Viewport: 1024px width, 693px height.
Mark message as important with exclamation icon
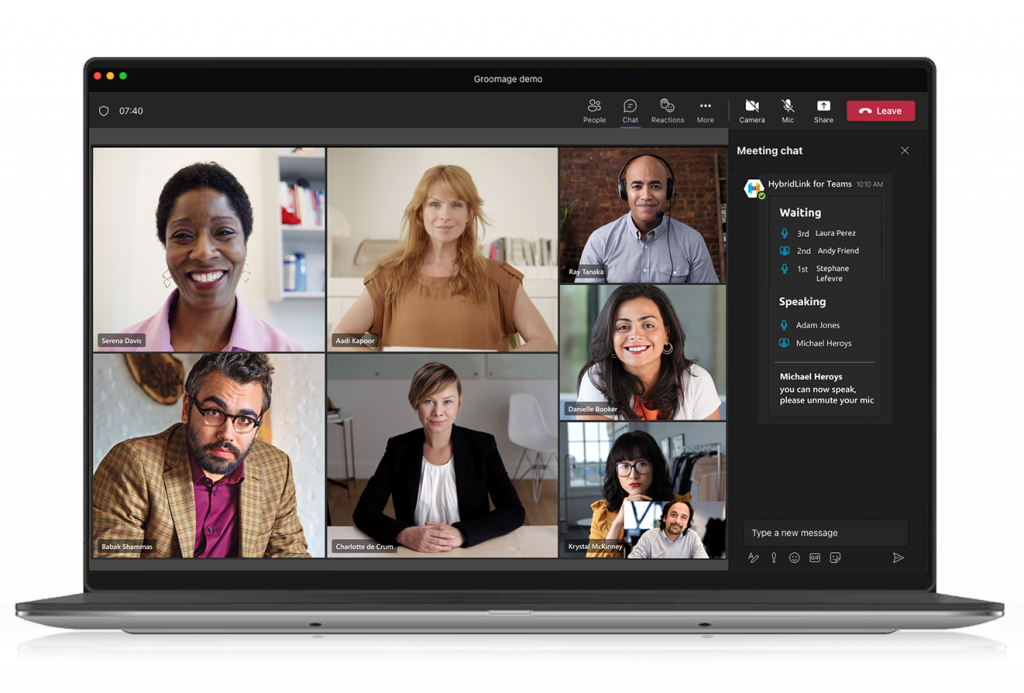click(x=773, y=558)
